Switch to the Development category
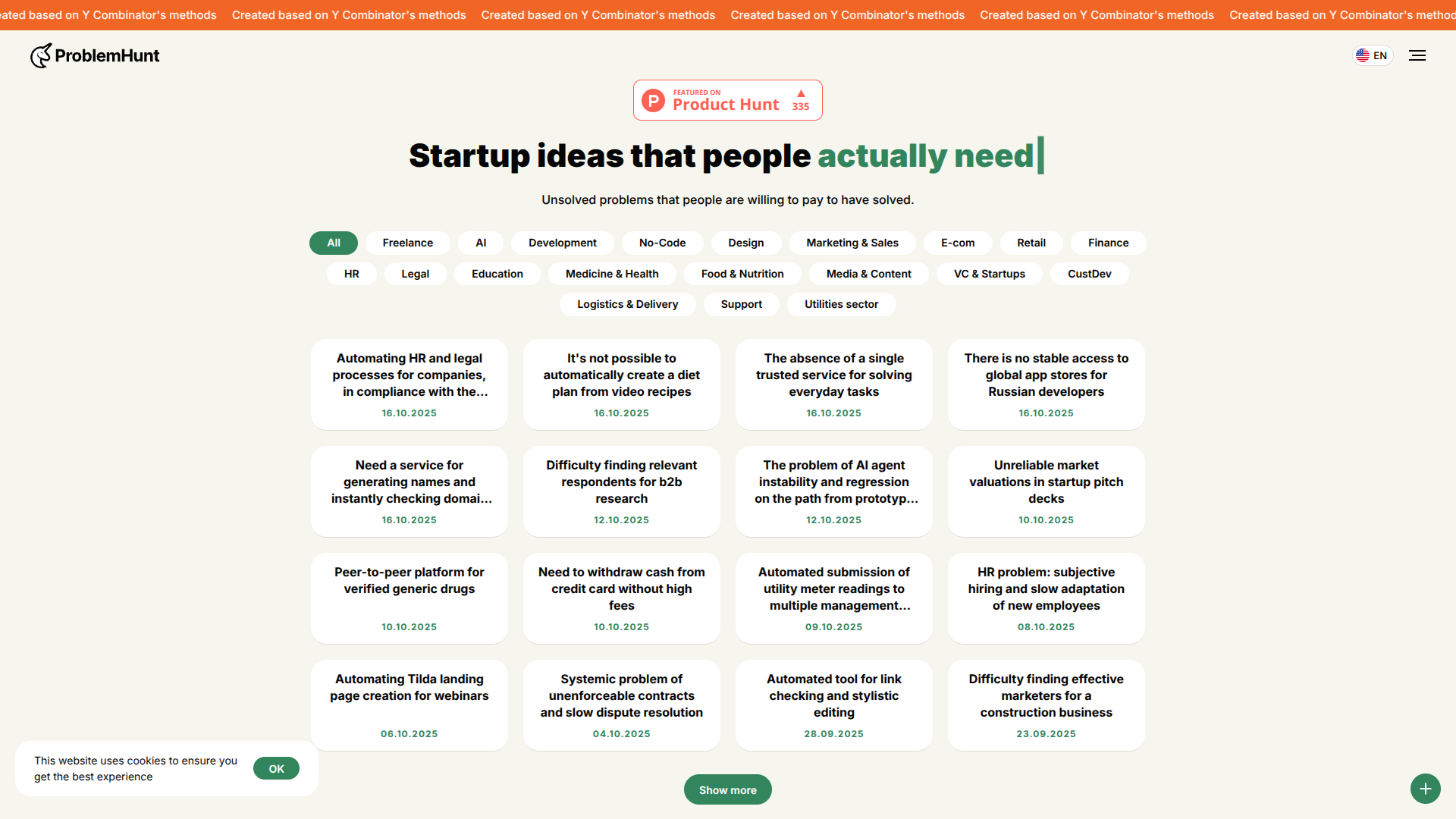The height and width of the screenshot is (819, 1456). (563, 243)
